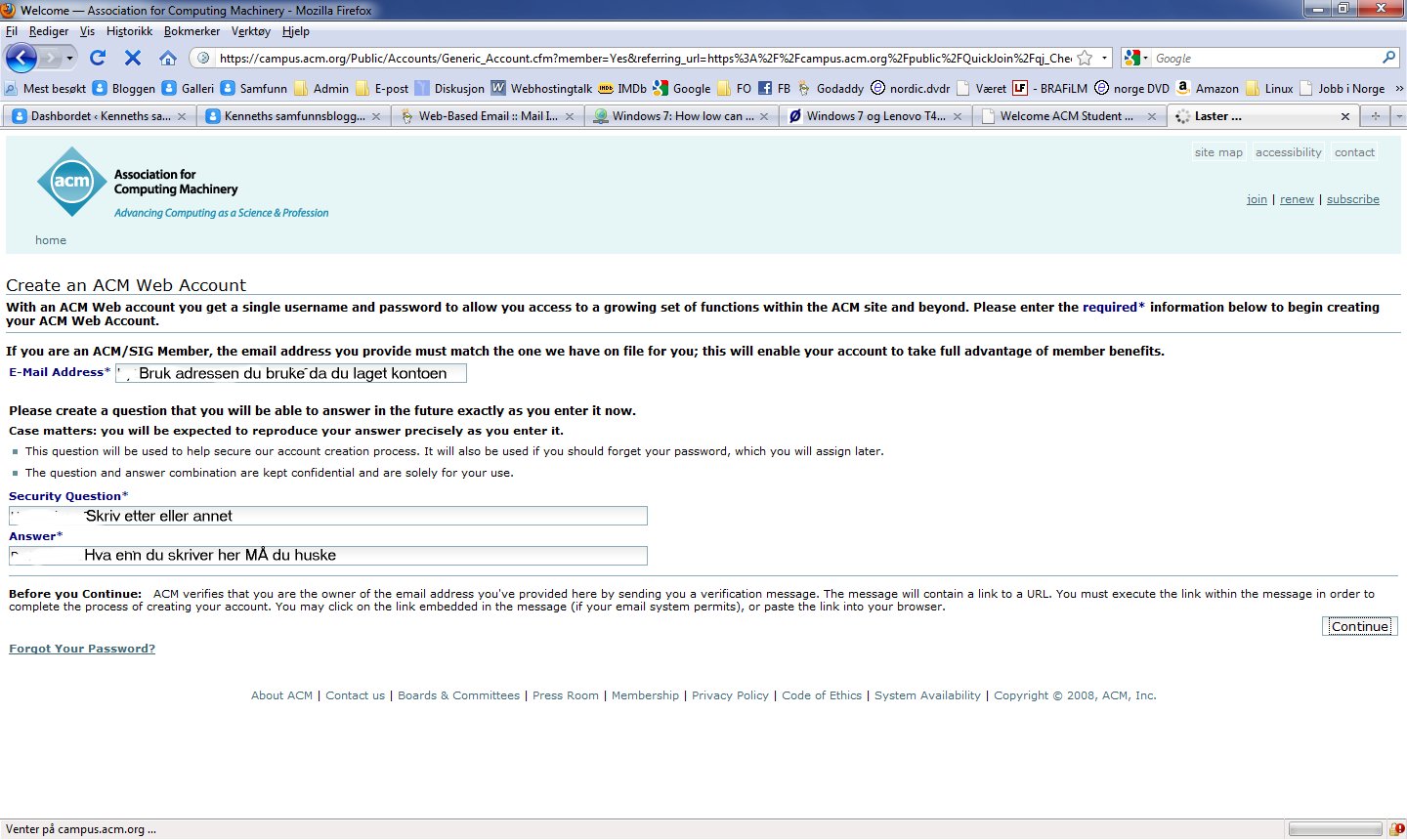Open the BRAFiLM bookmark
Image resolution: width=1407 pixels, height=840 pixels.
(1050, 88)
